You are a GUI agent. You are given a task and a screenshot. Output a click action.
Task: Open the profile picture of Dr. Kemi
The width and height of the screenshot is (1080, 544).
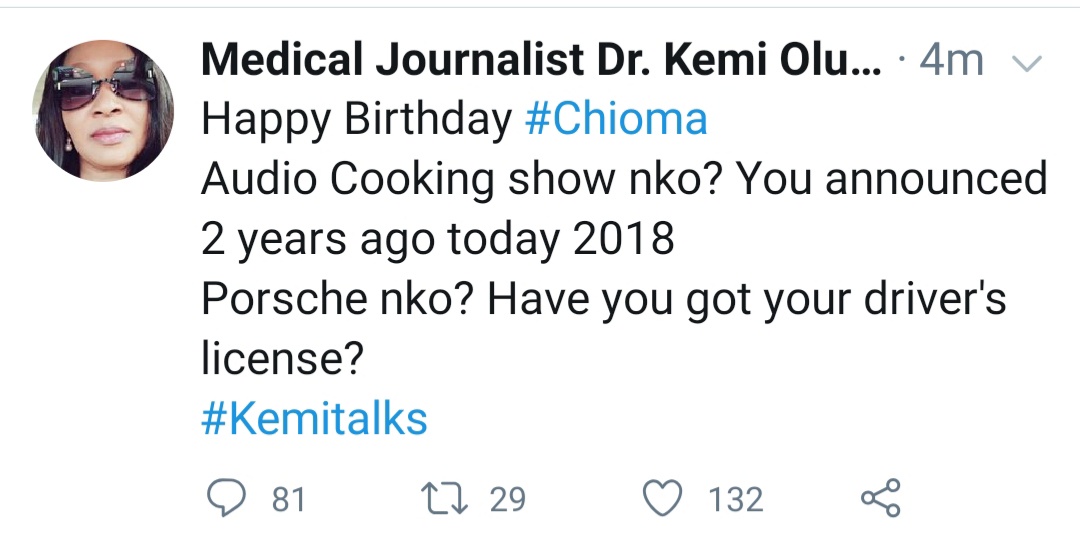(x=103, y=110)
